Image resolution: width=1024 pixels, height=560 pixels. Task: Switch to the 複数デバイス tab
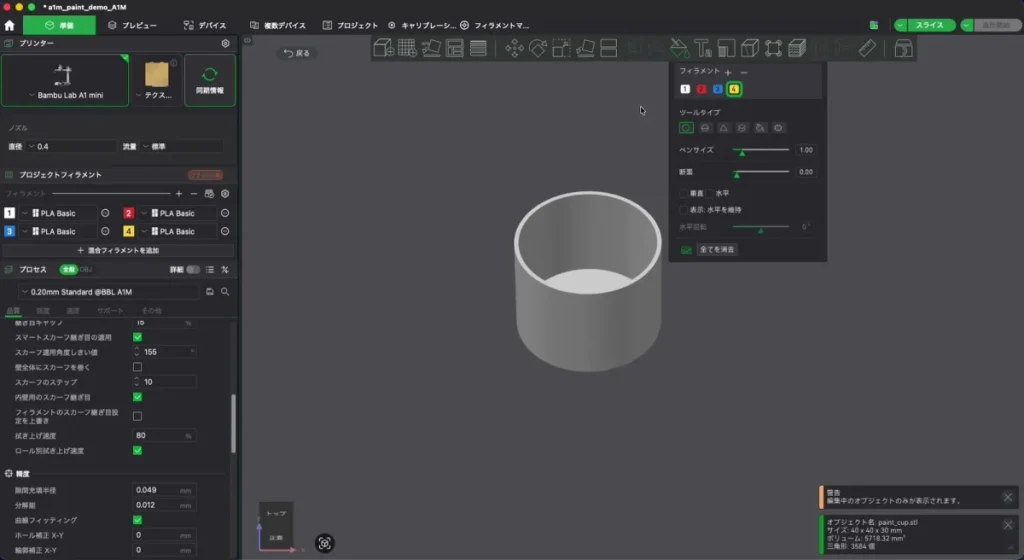[278, 25]
